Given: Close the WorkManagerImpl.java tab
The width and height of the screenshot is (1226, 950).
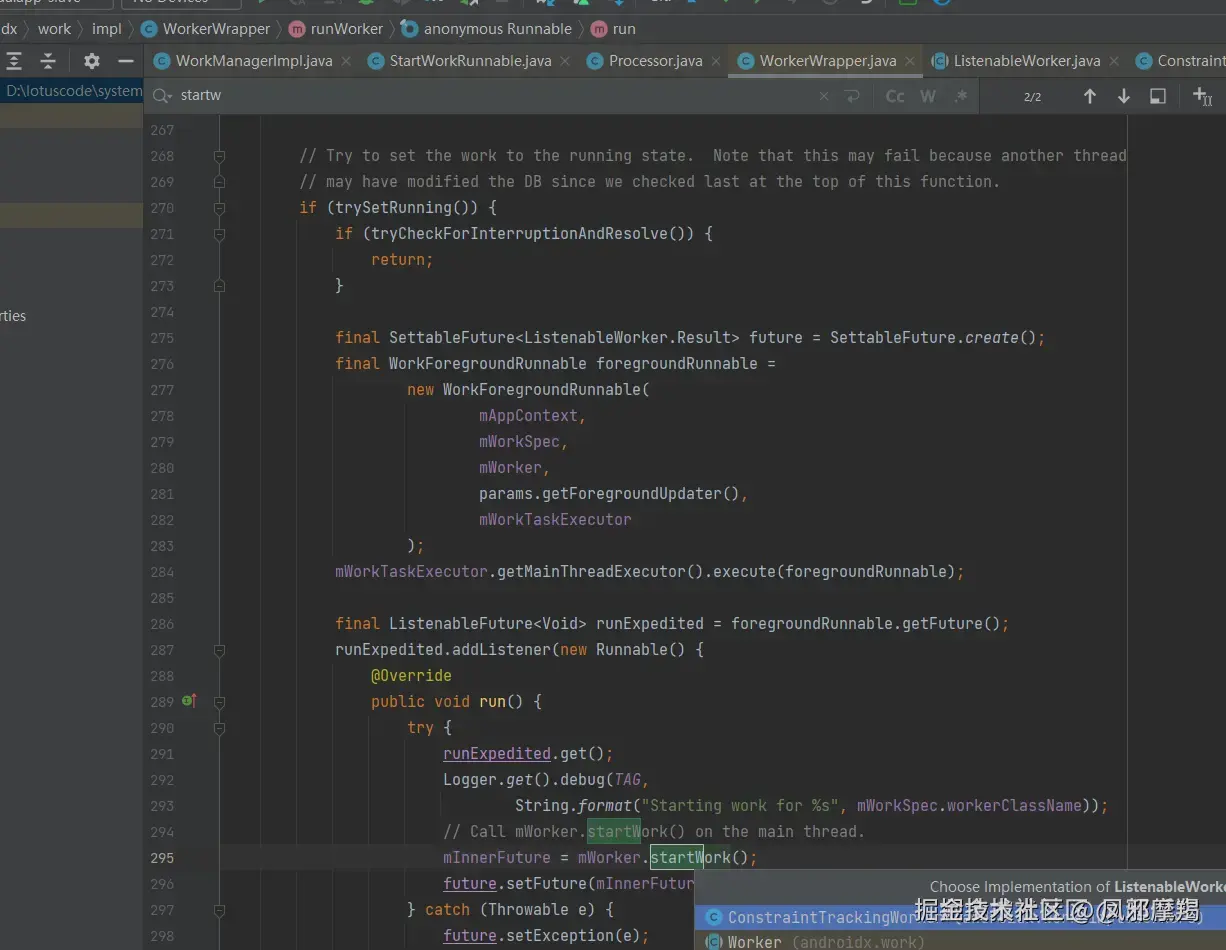Looking at the screenshot, I should tap(346, 61).
